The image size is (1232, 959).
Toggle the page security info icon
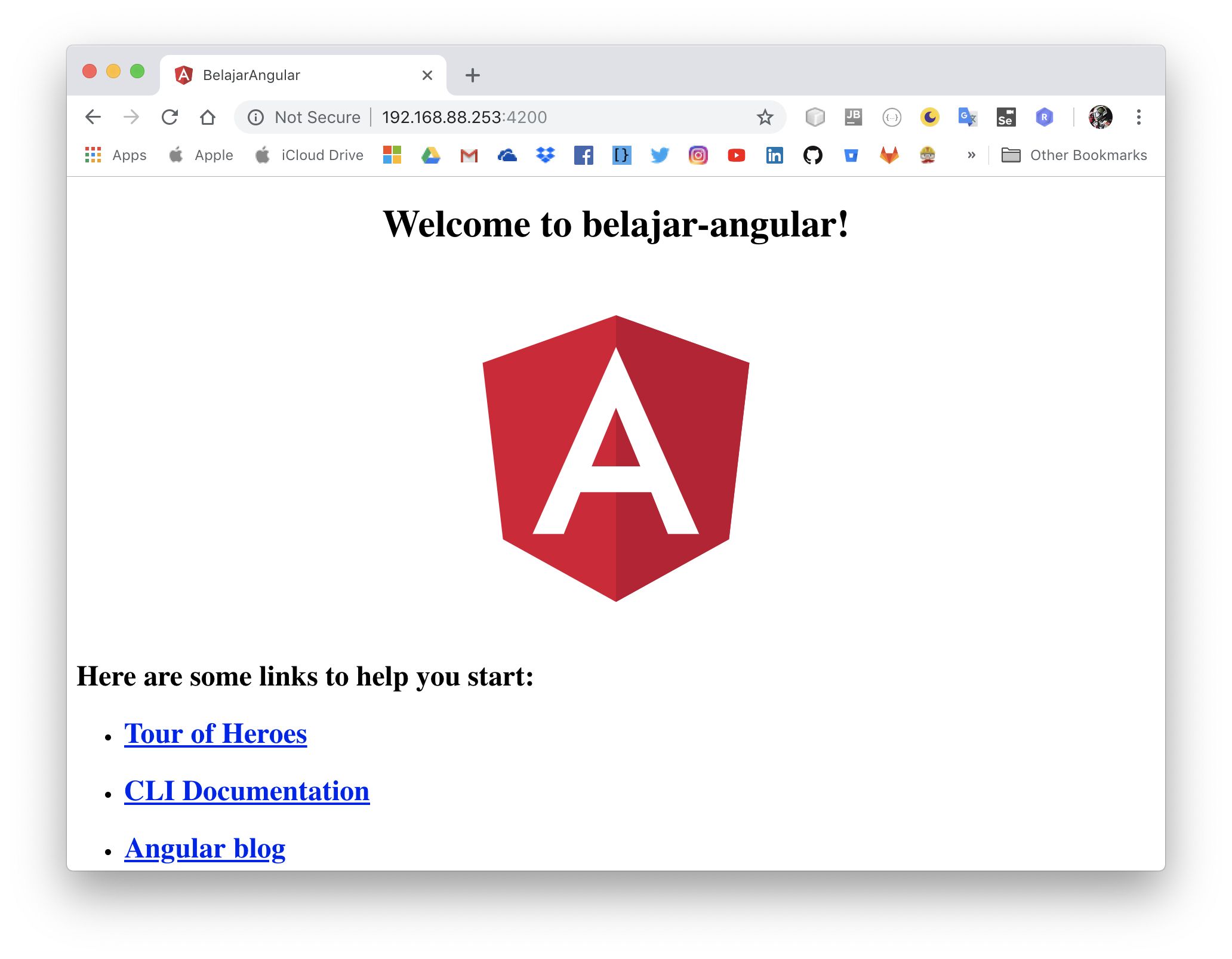[x=258, y=117]
